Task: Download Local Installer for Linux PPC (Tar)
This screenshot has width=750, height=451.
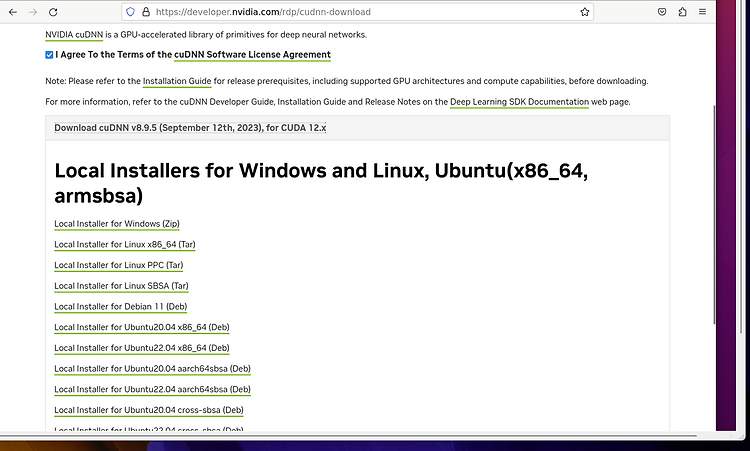Action: pyautogui.click(x=119, y=265)
